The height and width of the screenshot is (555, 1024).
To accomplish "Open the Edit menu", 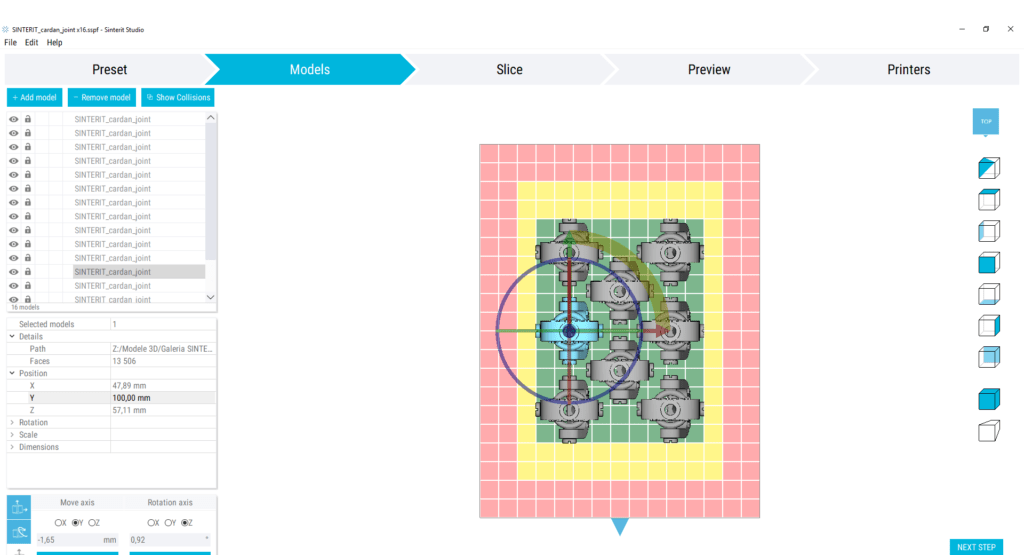I will click(x=32, y=43).
